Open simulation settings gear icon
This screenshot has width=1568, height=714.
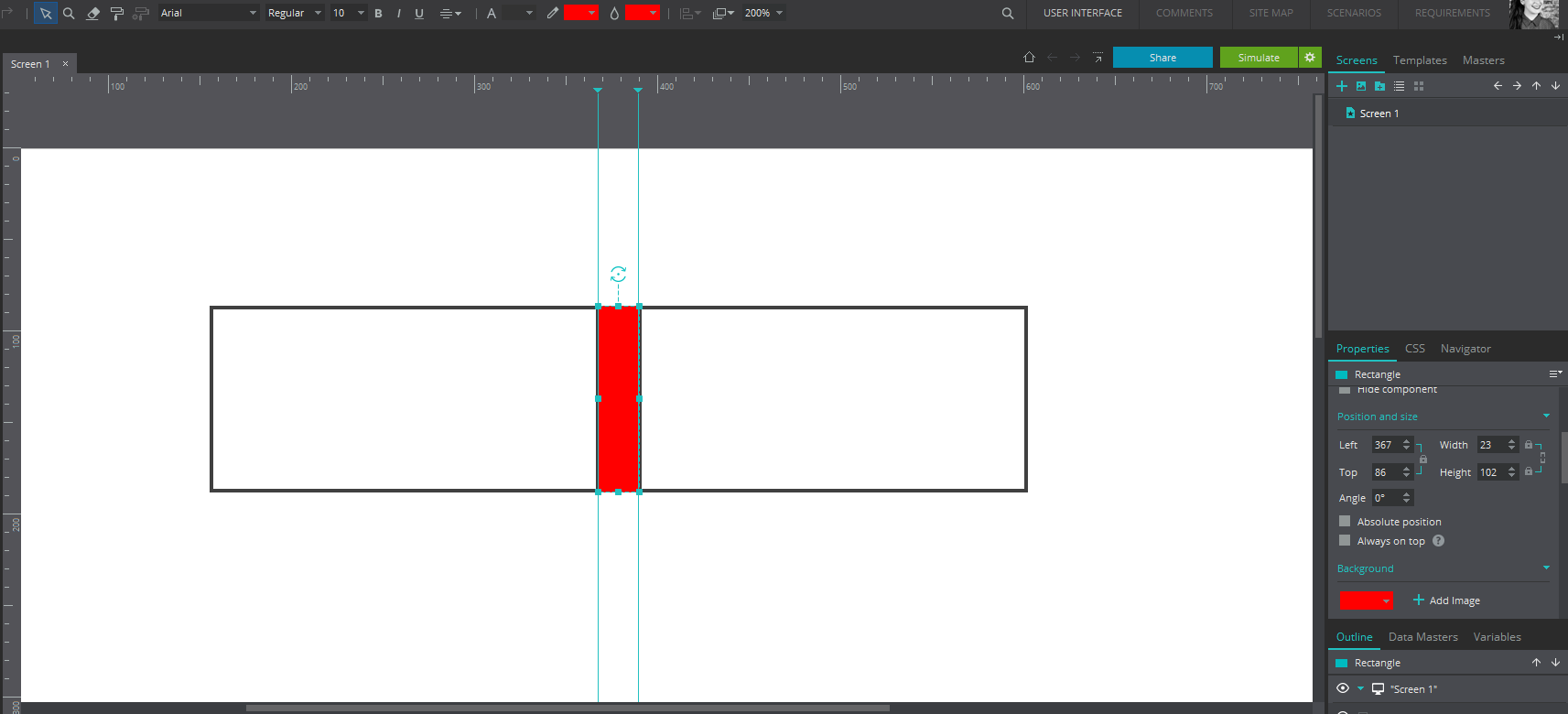[1310, 58]
